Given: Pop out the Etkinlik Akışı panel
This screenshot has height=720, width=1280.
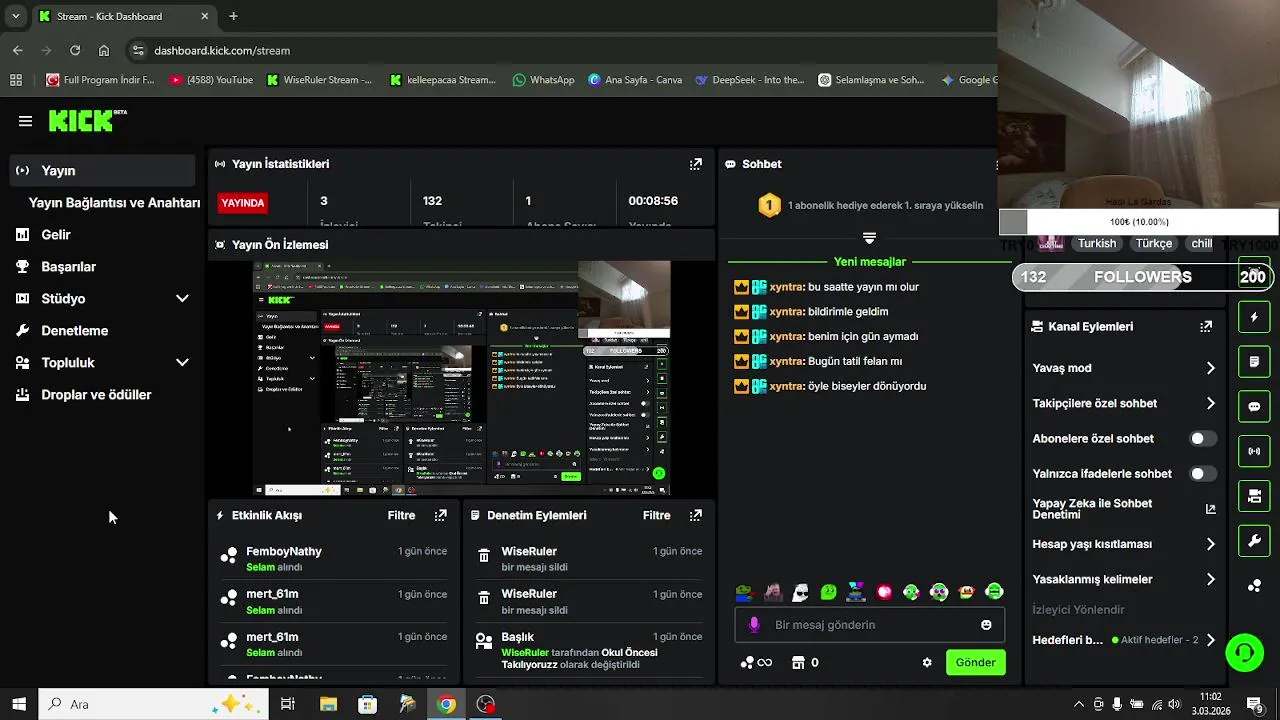Looking at the screenshot, I should [x=441, y=515].
